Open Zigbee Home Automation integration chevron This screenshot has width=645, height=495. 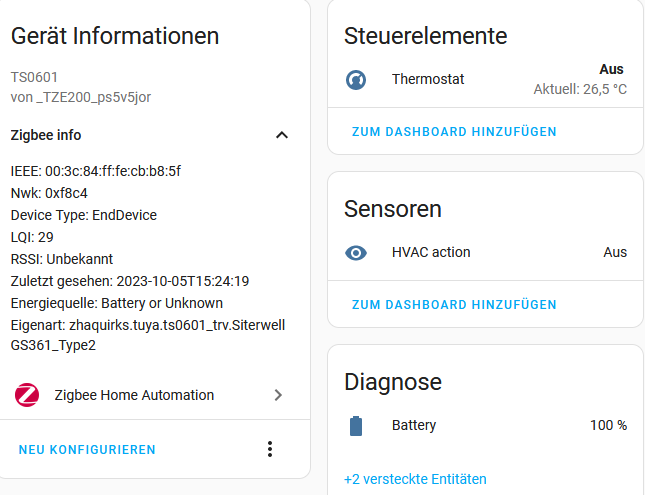tap(278, 395)
